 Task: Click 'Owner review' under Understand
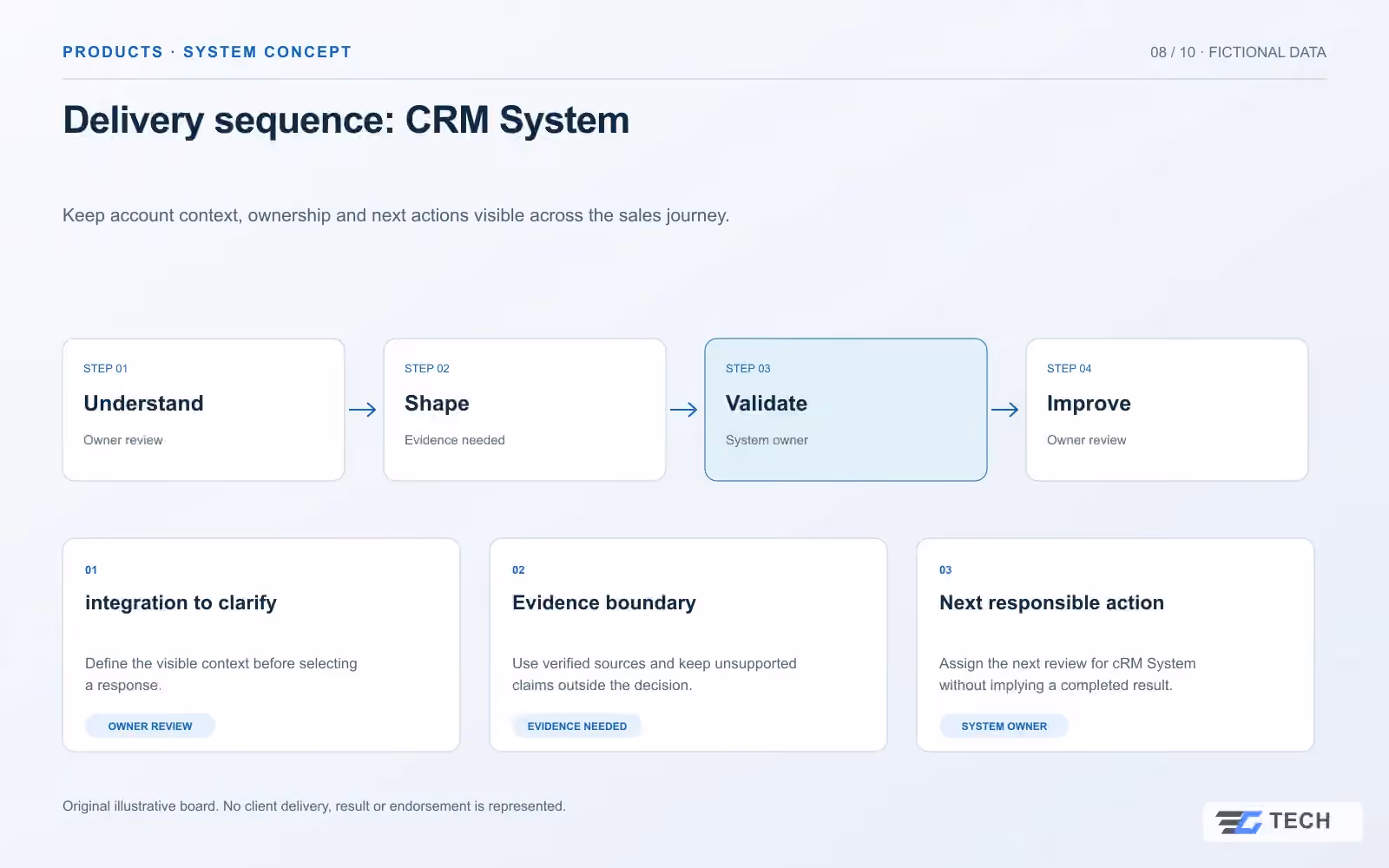click(x=123, y=440)
